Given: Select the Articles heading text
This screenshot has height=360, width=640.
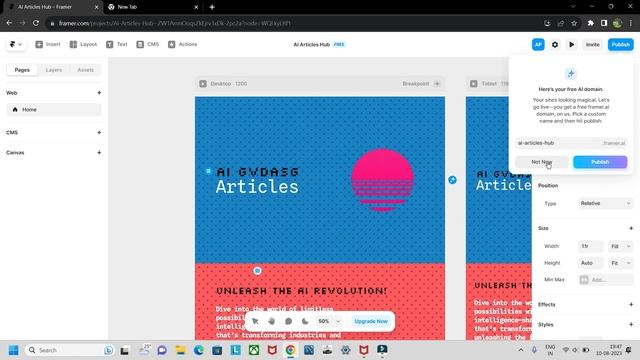Looking at the screenshot, I should pos(257,187).
